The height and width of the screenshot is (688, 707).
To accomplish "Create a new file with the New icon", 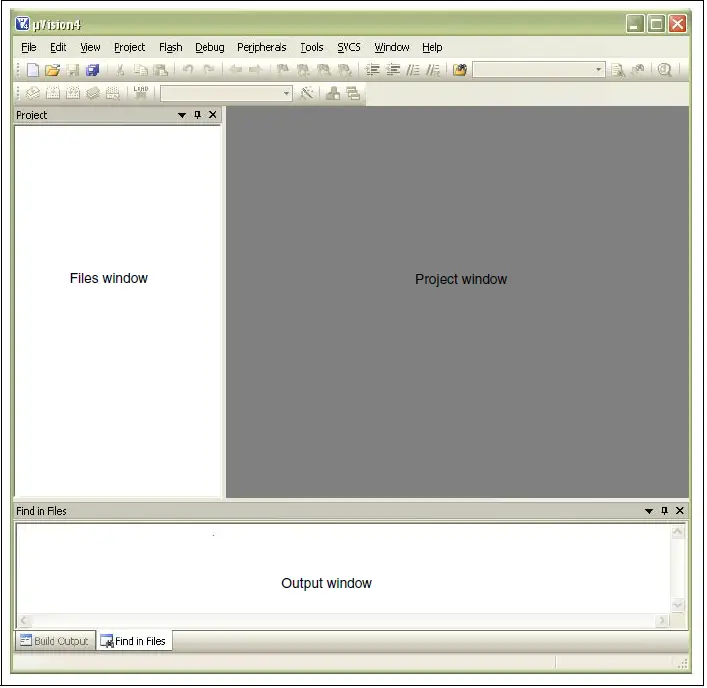I will (33, 70).
